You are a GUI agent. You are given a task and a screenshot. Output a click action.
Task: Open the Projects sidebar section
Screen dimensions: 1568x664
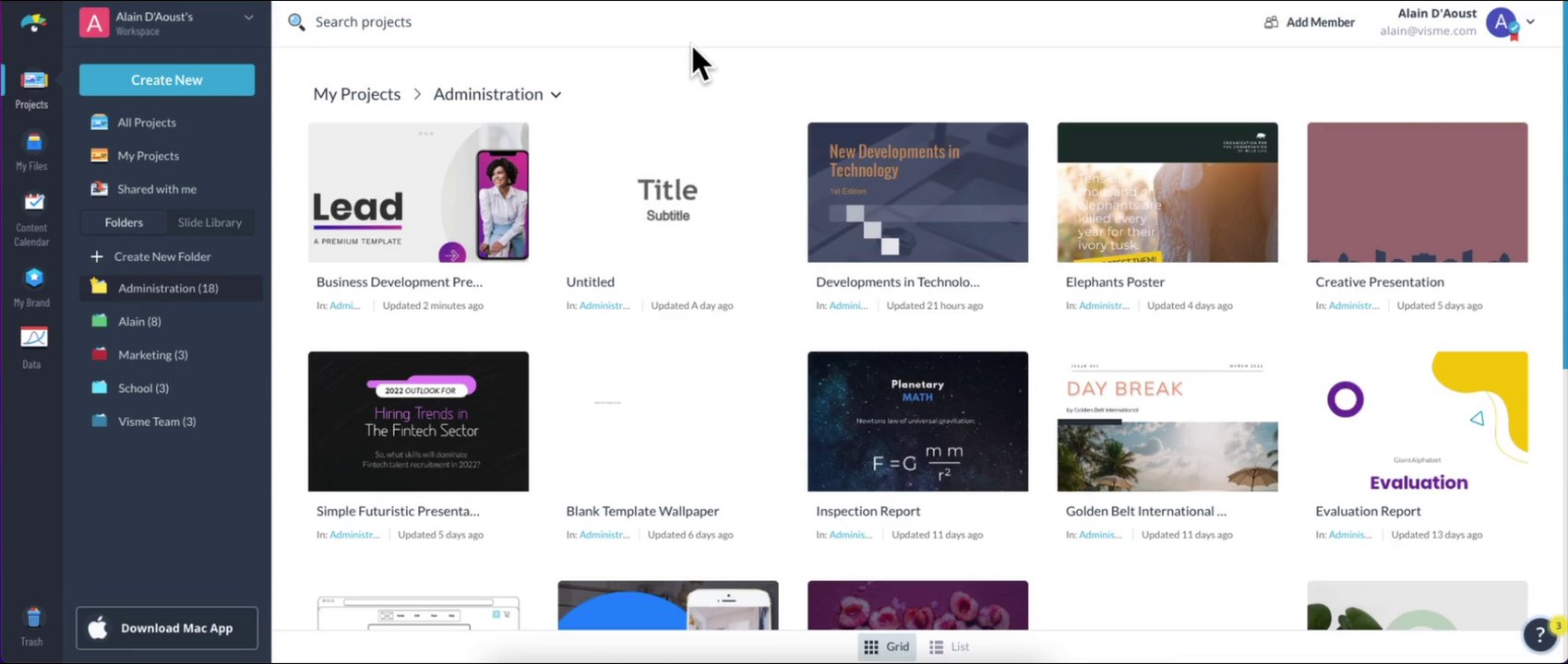click(x=31, y=89)
